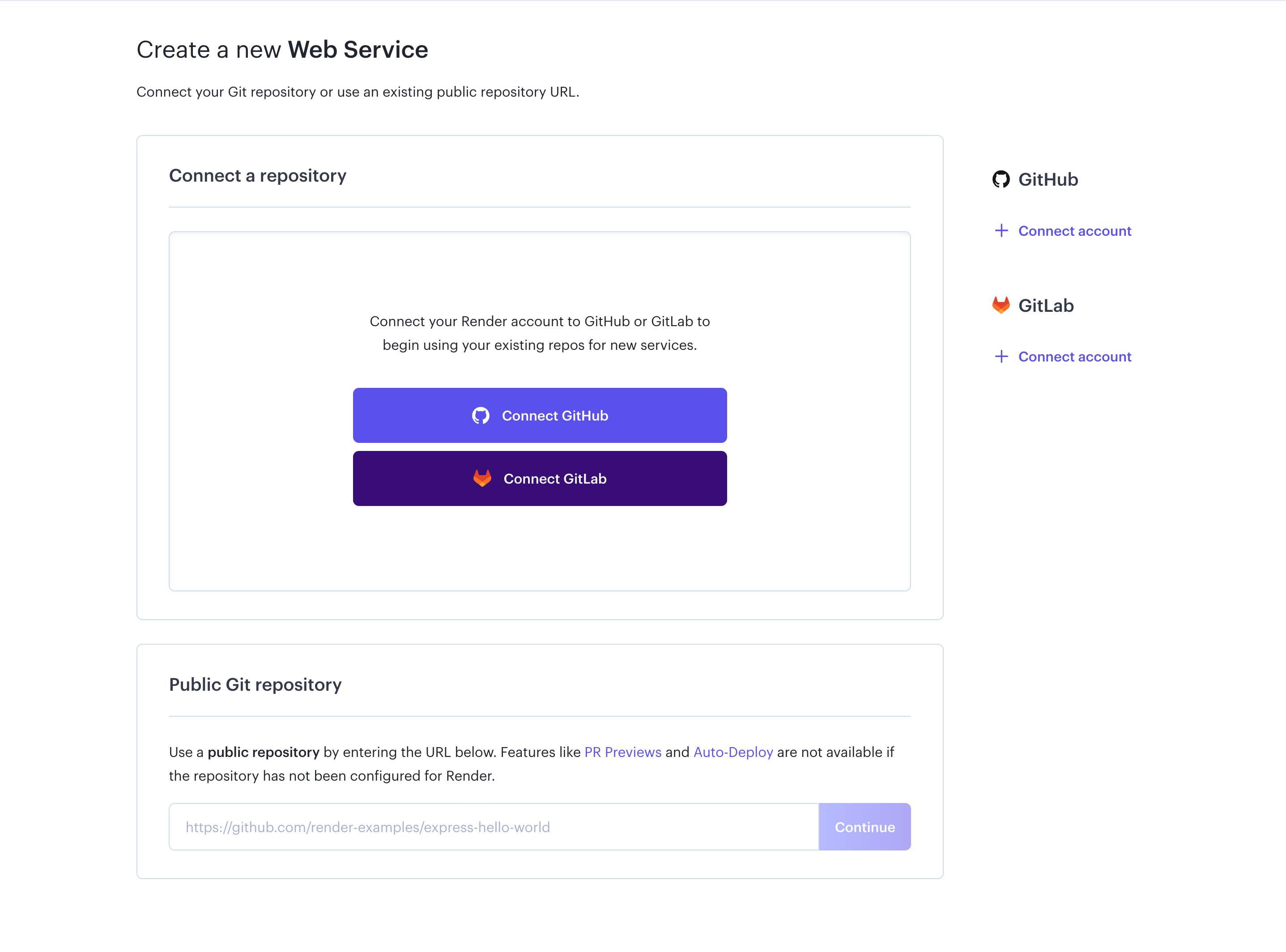The height and width of the screenshot is (952, 1286).
Task: Click the Connect a repository section heading
Action: click(x=257, y=175)
